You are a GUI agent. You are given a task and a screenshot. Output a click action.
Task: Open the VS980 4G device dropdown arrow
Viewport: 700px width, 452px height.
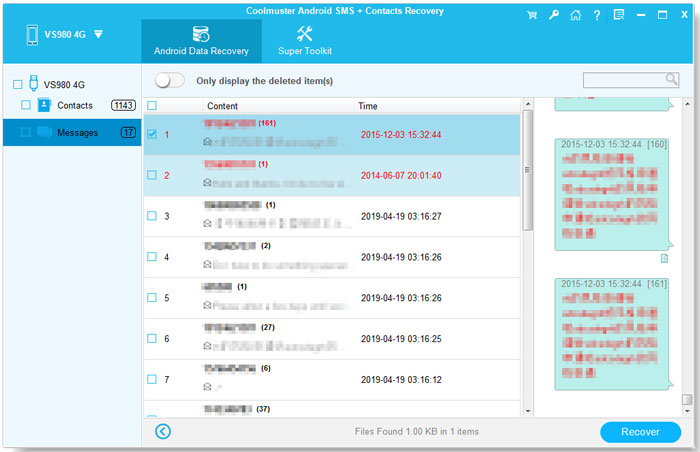pyautogui.click(x=99, y=34)
